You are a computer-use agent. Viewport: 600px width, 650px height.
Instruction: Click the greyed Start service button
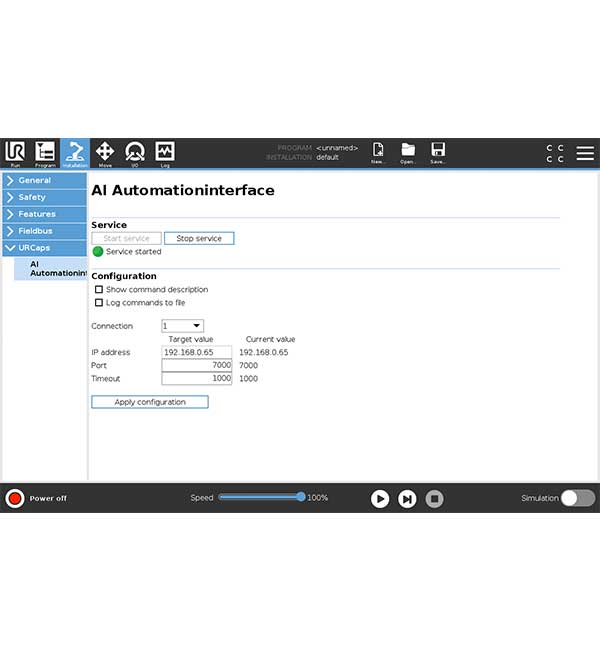[126, 238]
